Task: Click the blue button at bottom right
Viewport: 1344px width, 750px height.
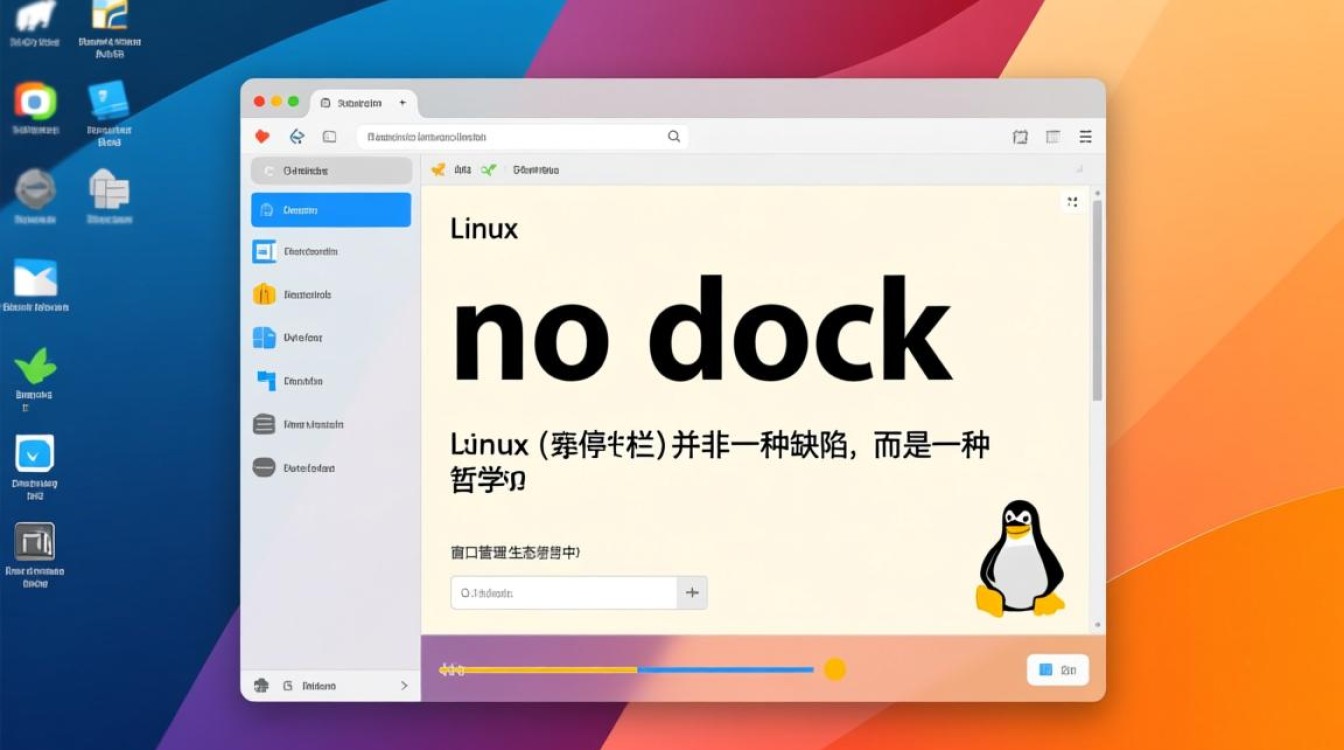Action: tap(1057, 669)
